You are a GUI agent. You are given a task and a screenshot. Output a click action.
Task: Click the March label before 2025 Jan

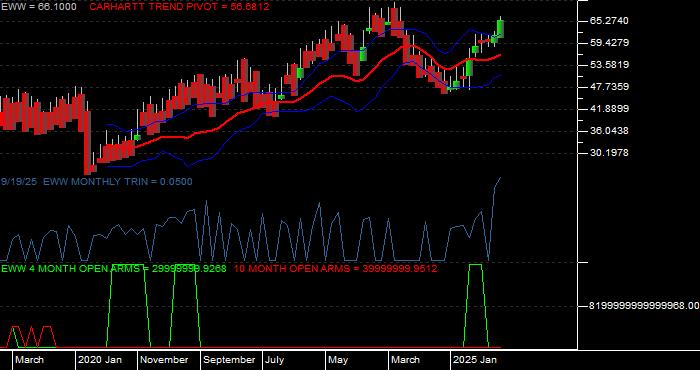406,360
